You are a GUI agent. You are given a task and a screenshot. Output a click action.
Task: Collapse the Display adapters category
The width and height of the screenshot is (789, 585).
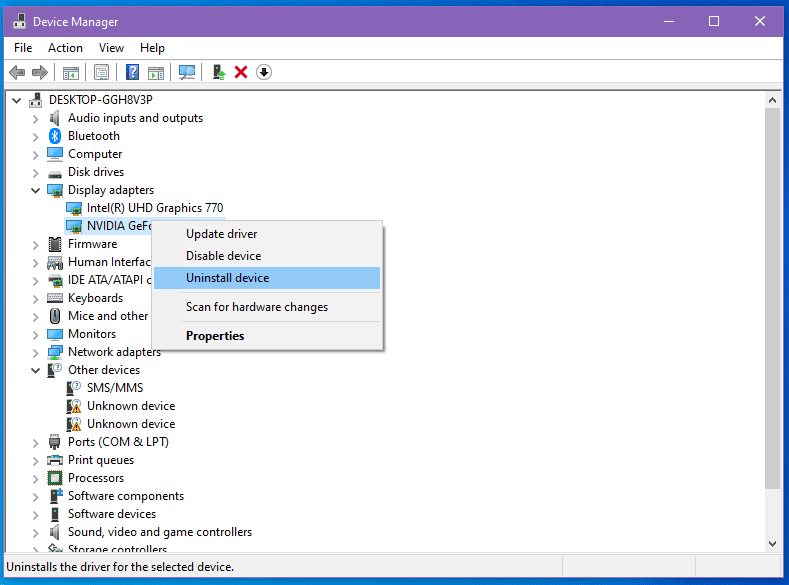tap(35, 190)
